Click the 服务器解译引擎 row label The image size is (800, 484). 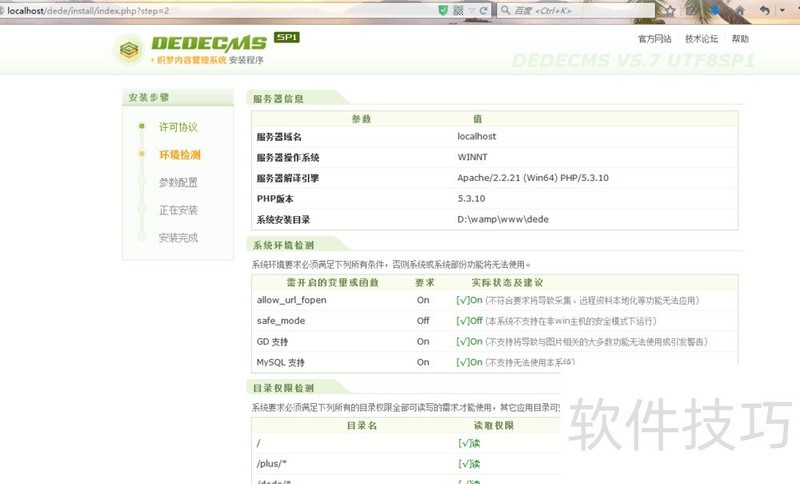pos(288,178)
